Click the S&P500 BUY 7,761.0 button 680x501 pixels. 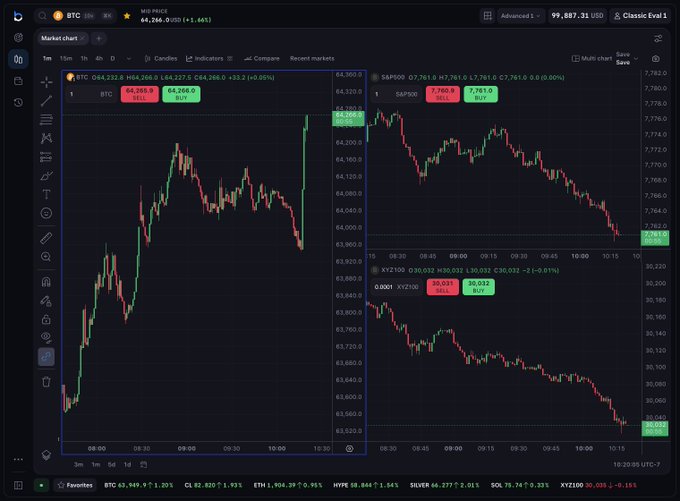[481, 94]
